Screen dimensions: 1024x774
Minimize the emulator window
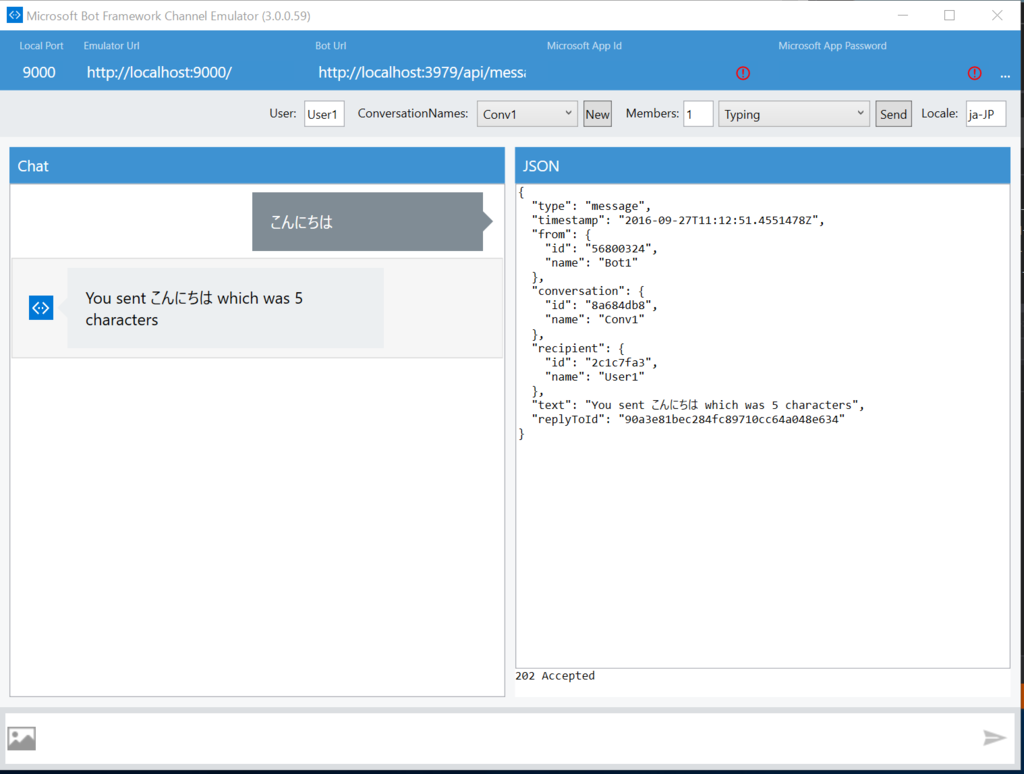tap(903, 15)
